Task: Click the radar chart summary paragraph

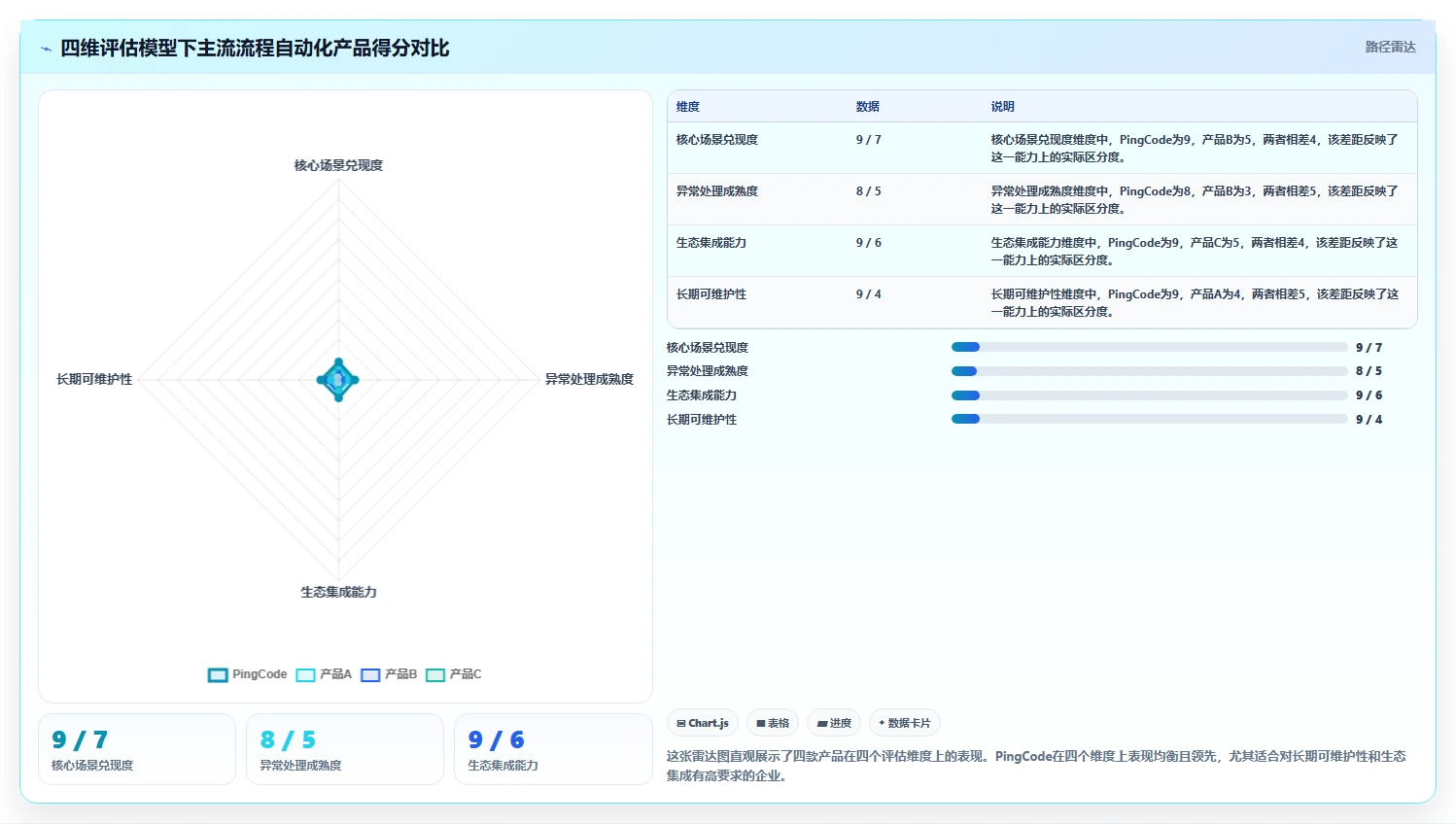Action: coord(1036,766)
